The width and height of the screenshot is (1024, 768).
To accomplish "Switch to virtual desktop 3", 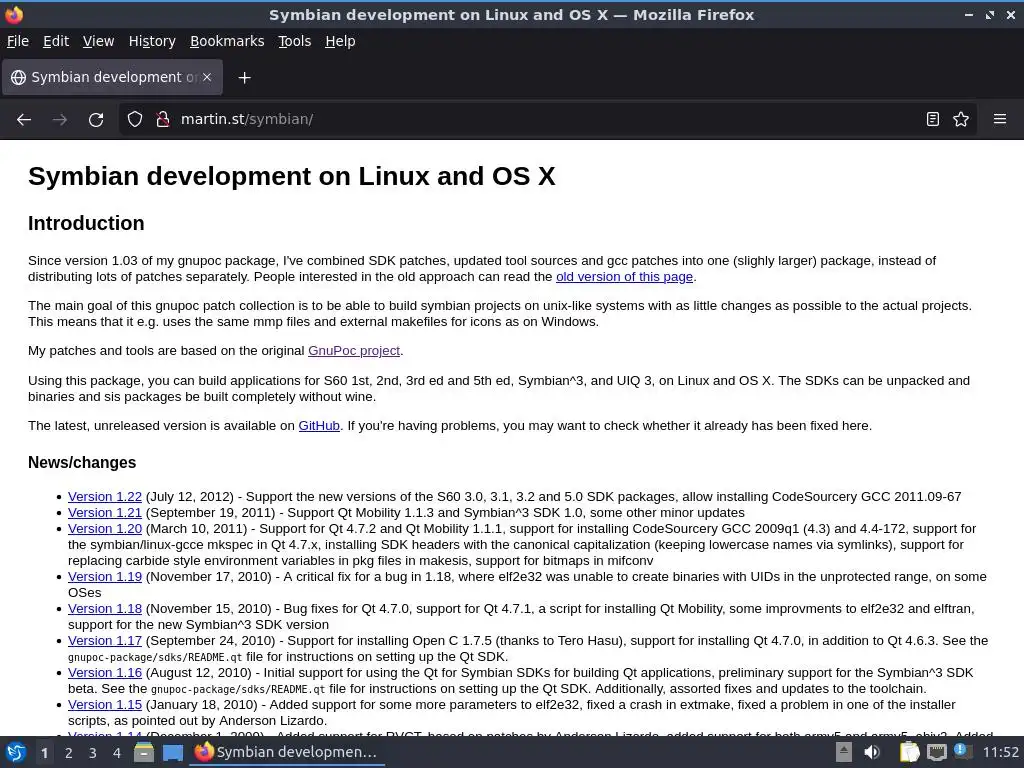I will [93, 753].
